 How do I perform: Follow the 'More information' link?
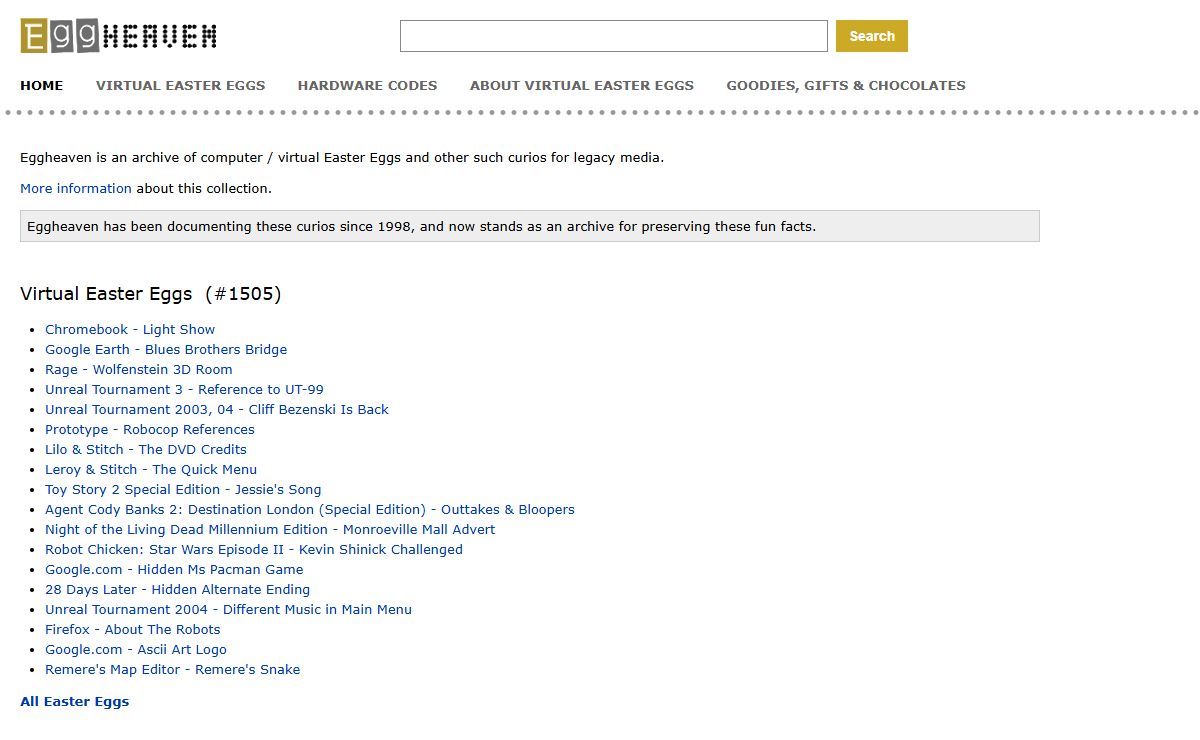76,188
